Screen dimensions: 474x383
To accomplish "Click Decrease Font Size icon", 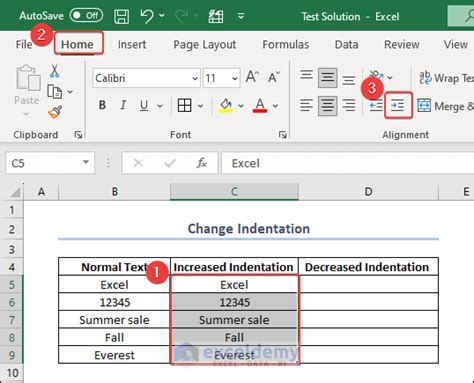I will click(x=274, y=77).
